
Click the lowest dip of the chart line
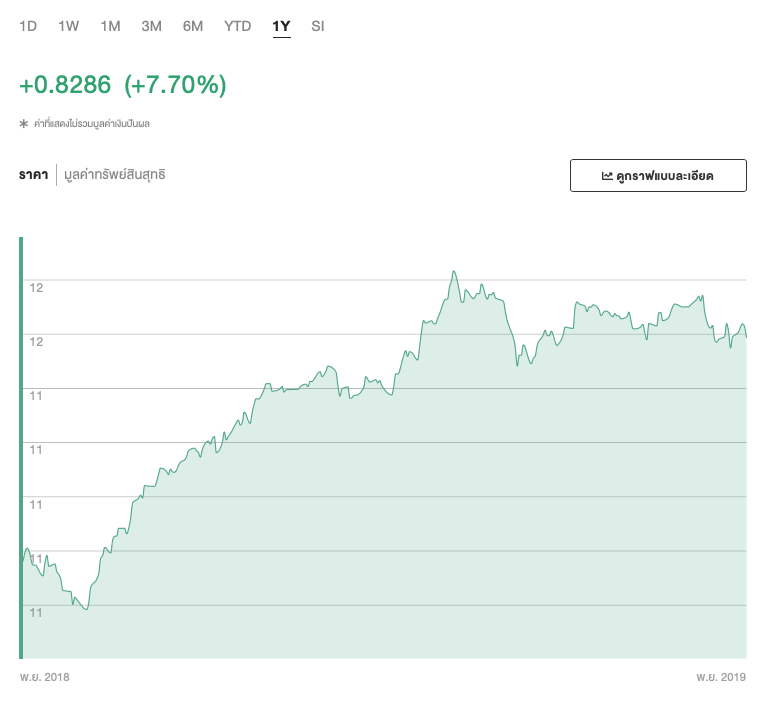pyautogui.click(x=87, y=609)
